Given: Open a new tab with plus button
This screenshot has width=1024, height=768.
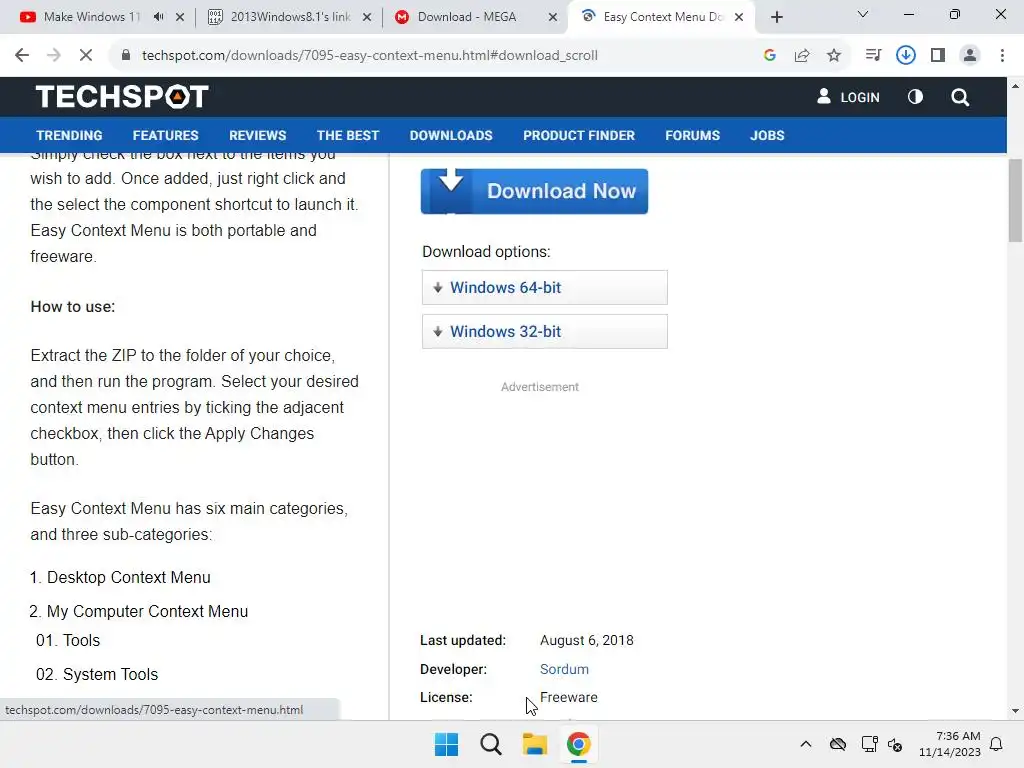Looking at the screenshot, I should pyautogui.click(x=776, y=17).
